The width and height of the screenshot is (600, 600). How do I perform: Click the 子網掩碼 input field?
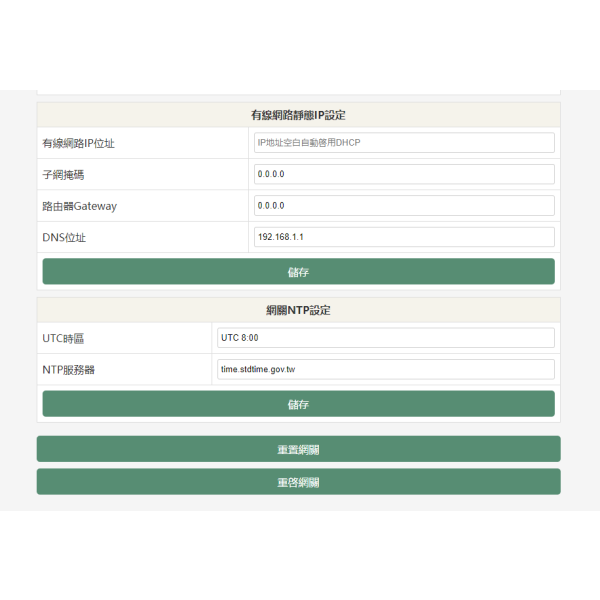coord(404,174)
